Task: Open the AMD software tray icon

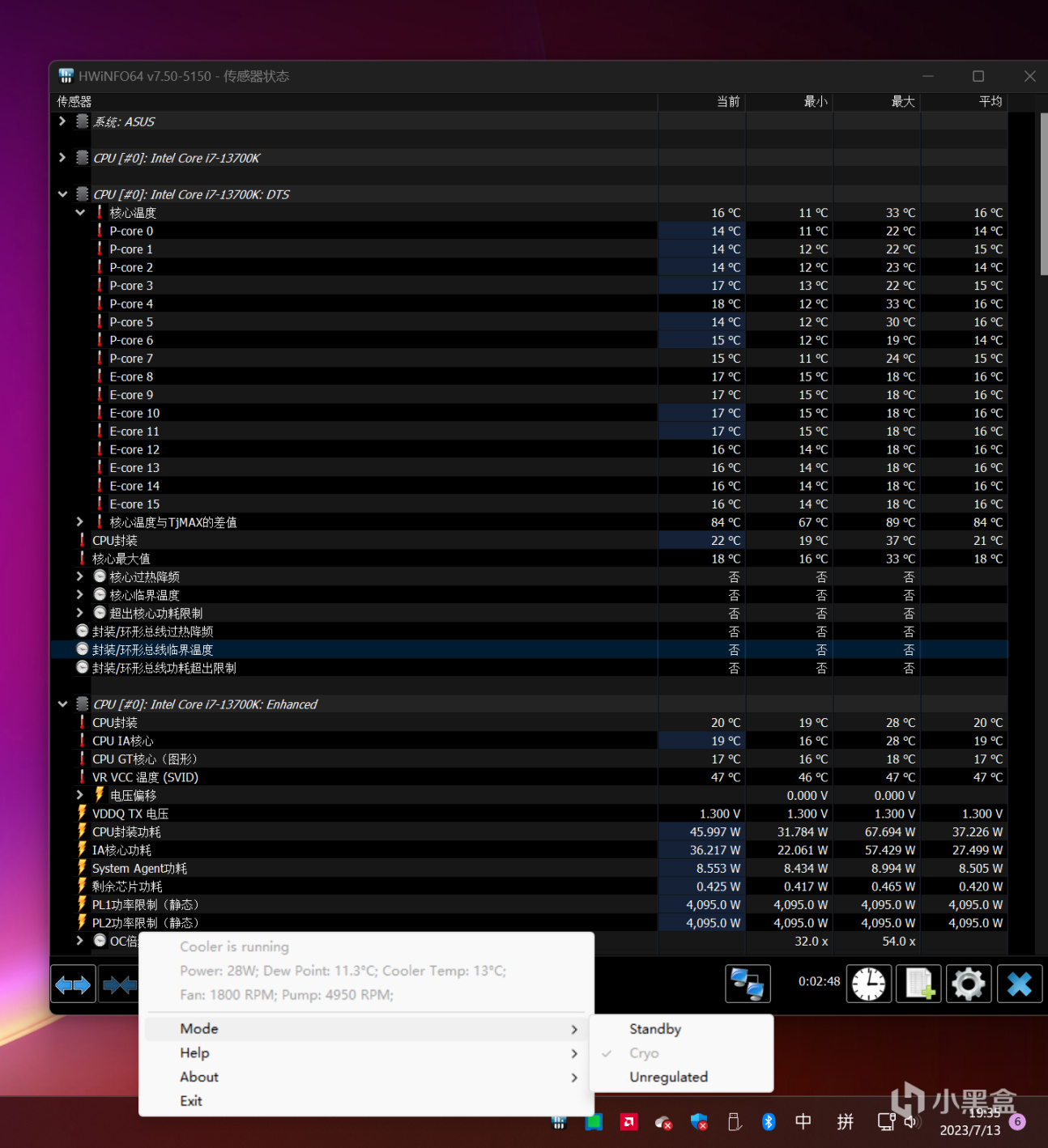Action: pos(628,1122)
